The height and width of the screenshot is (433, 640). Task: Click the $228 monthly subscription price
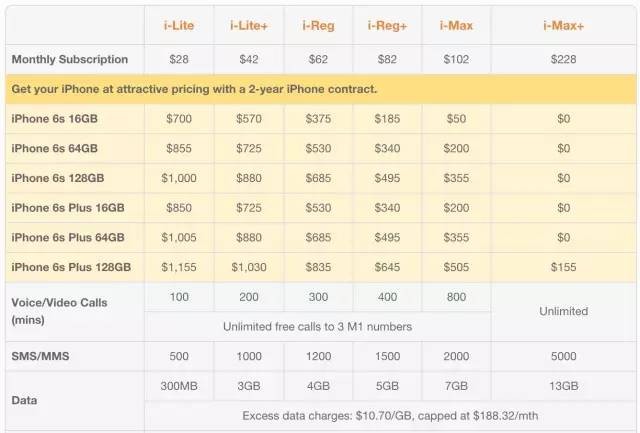click(563, 60)
